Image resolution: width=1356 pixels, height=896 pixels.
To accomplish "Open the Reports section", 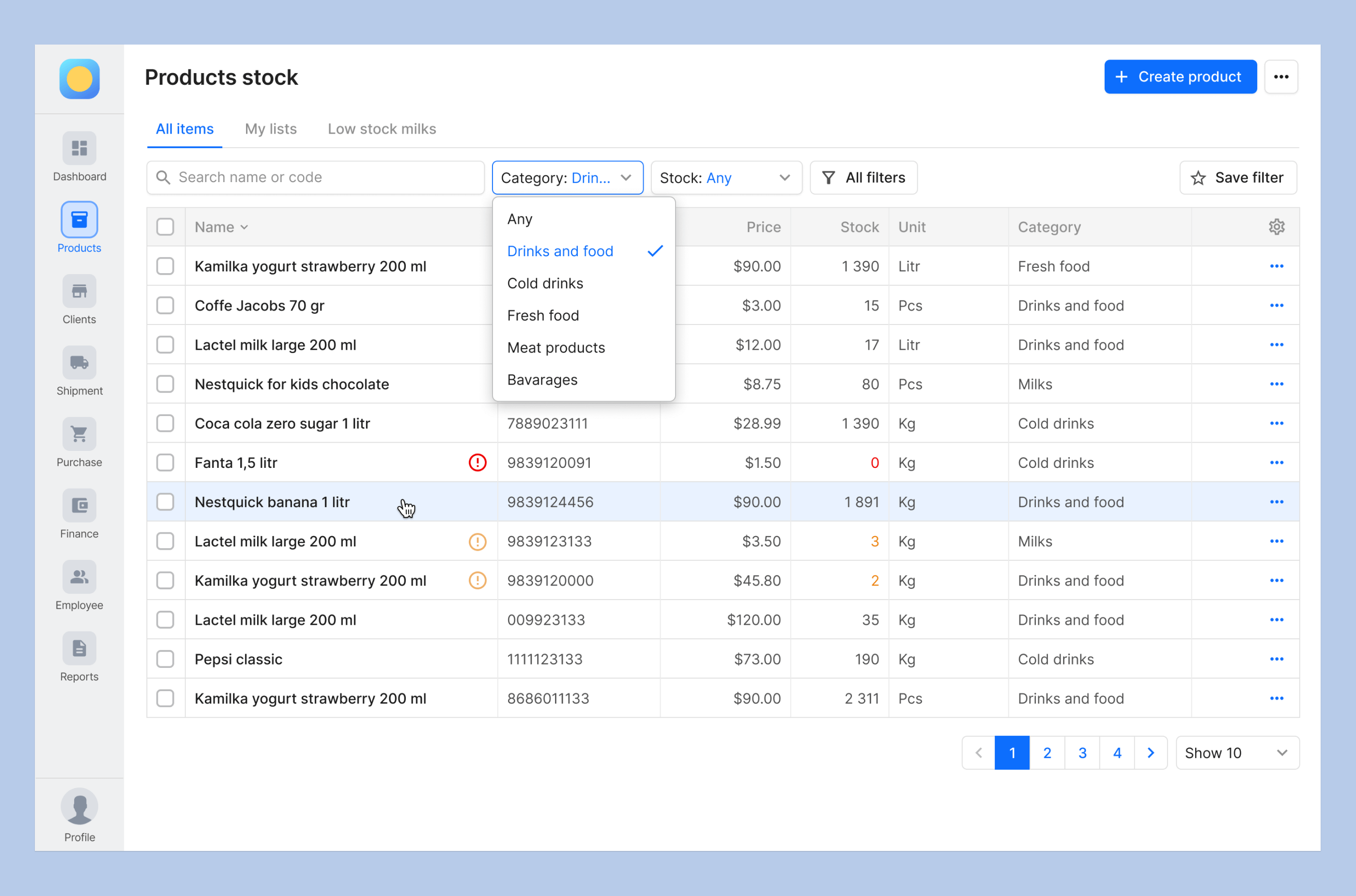I will [79, 657].
